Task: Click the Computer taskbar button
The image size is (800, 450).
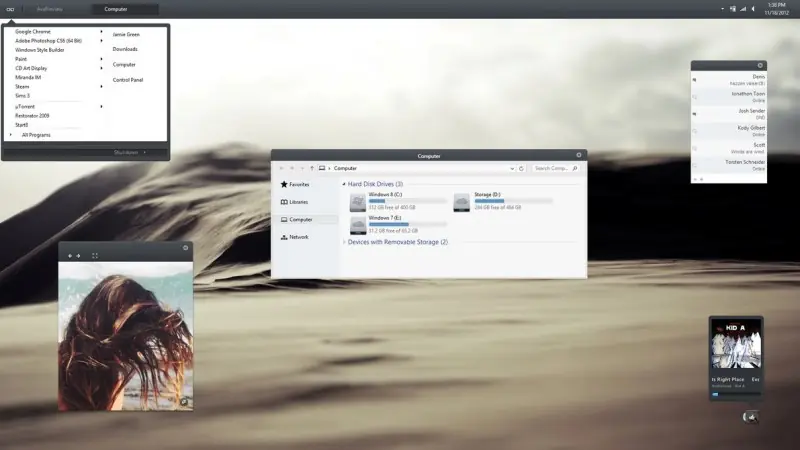Action: (125, 9)
